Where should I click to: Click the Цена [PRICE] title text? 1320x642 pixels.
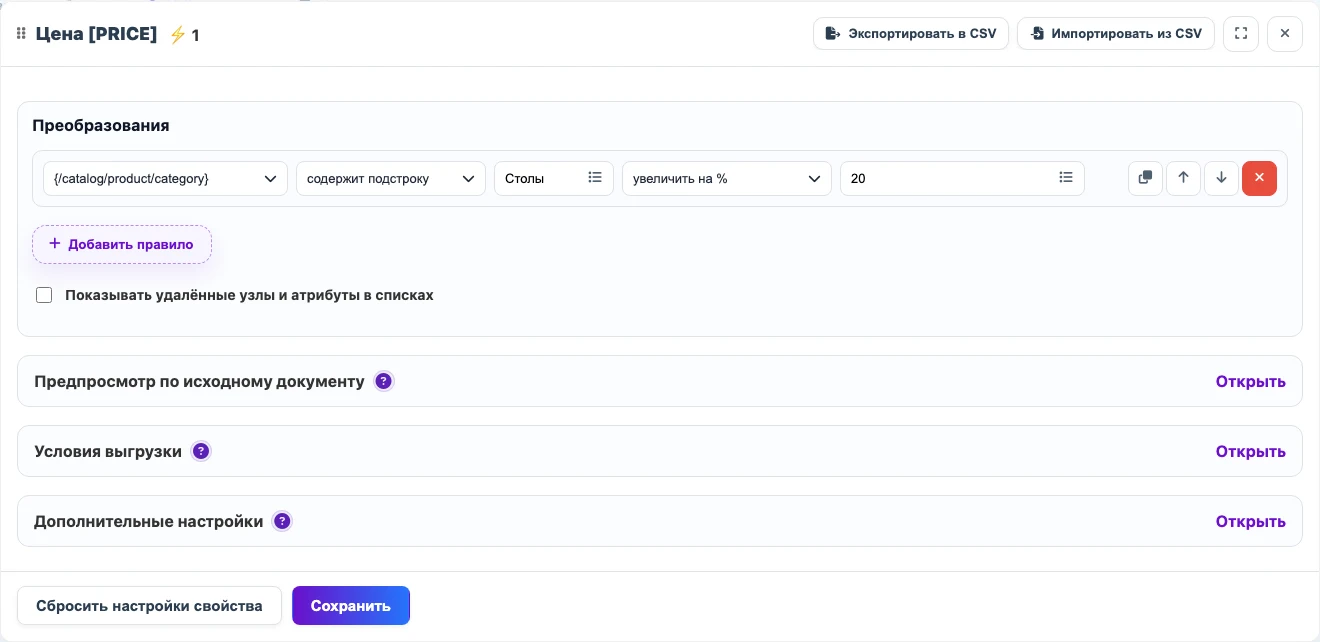pos(96,34)
